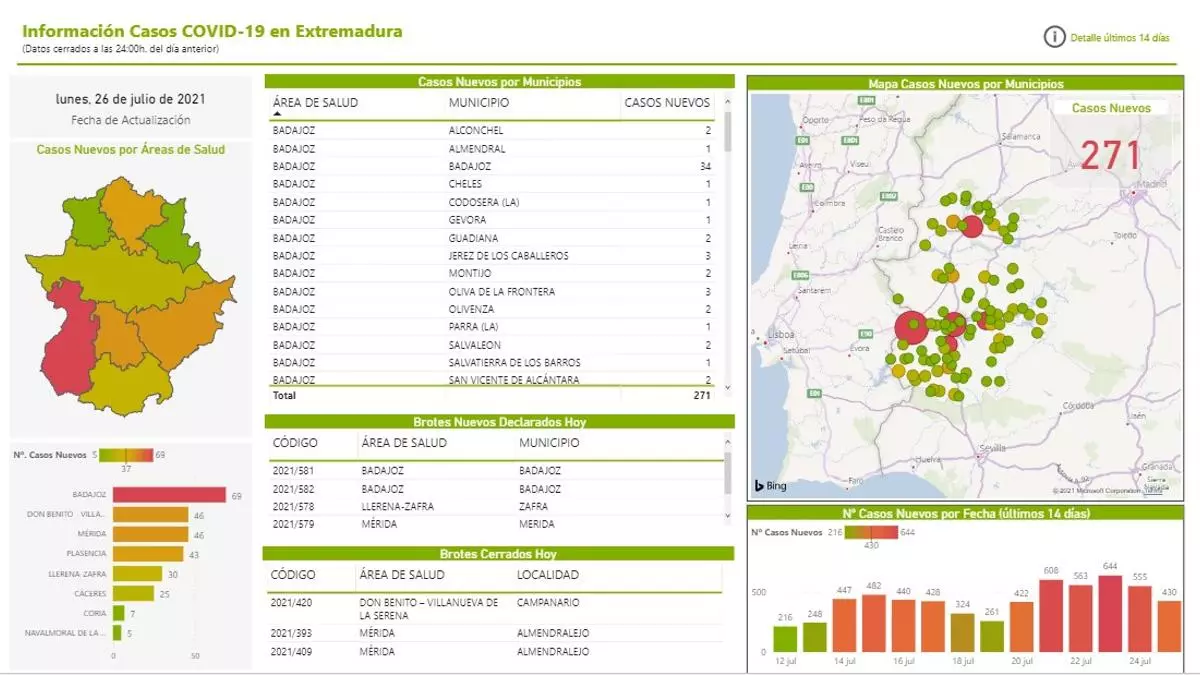Viewport: 1200px width, 675px height.
Task: Click the scroll-down arrow of the municipios table
Action: pos(727,386)
